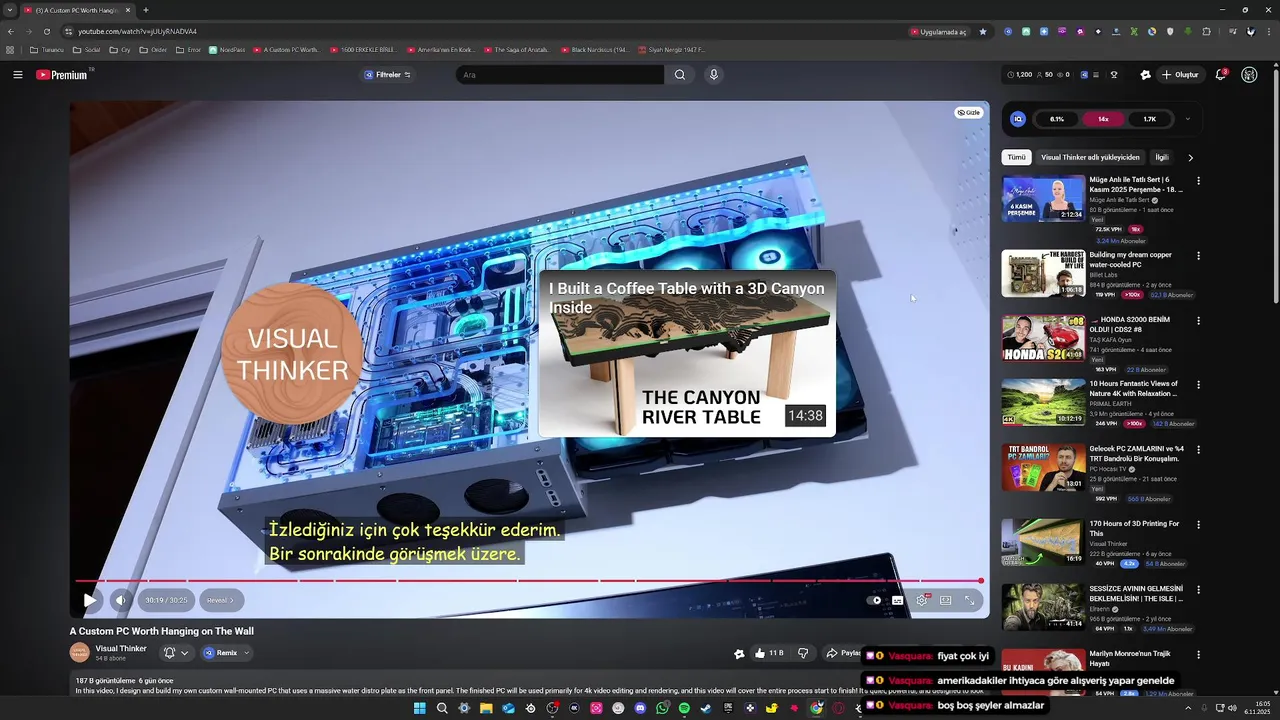Screen dimensions: 1280x720
Task: Open Windows Start menu
Action: point(420,708)
